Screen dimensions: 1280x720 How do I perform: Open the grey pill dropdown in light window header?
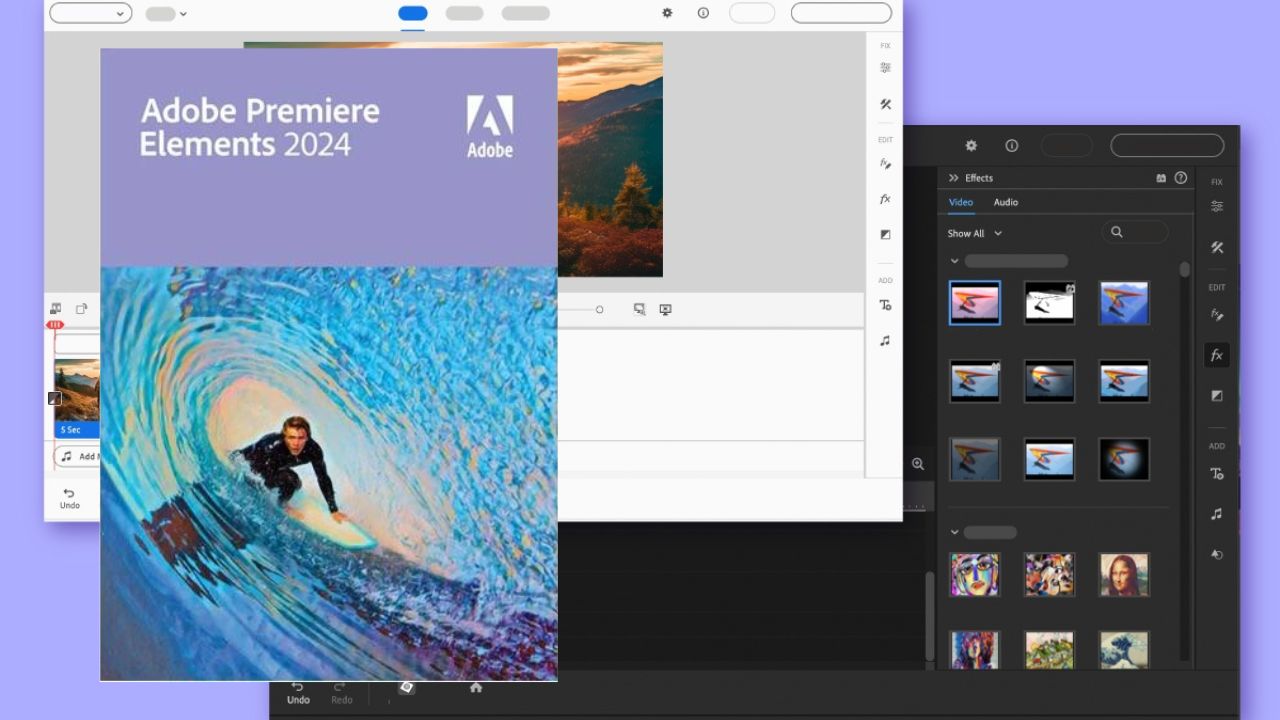[166, 14]
